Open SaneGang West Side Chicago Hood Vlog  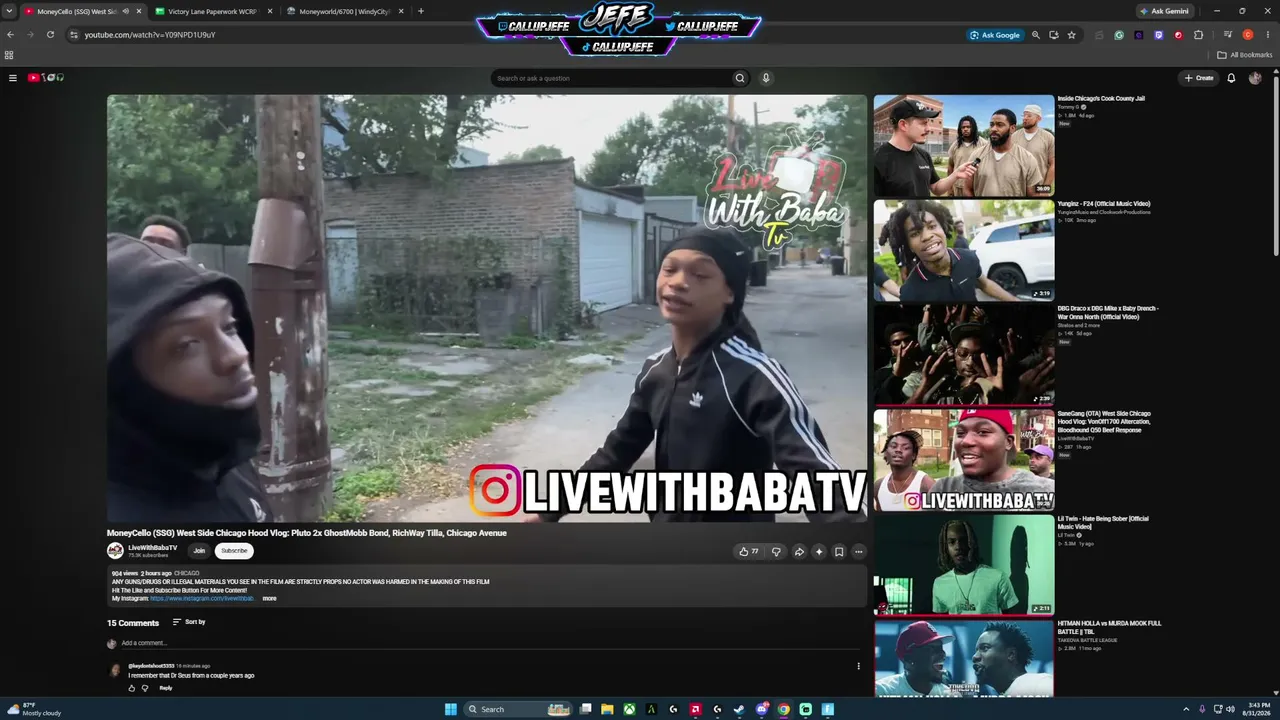pyautogui.click(x=964, y=461)
